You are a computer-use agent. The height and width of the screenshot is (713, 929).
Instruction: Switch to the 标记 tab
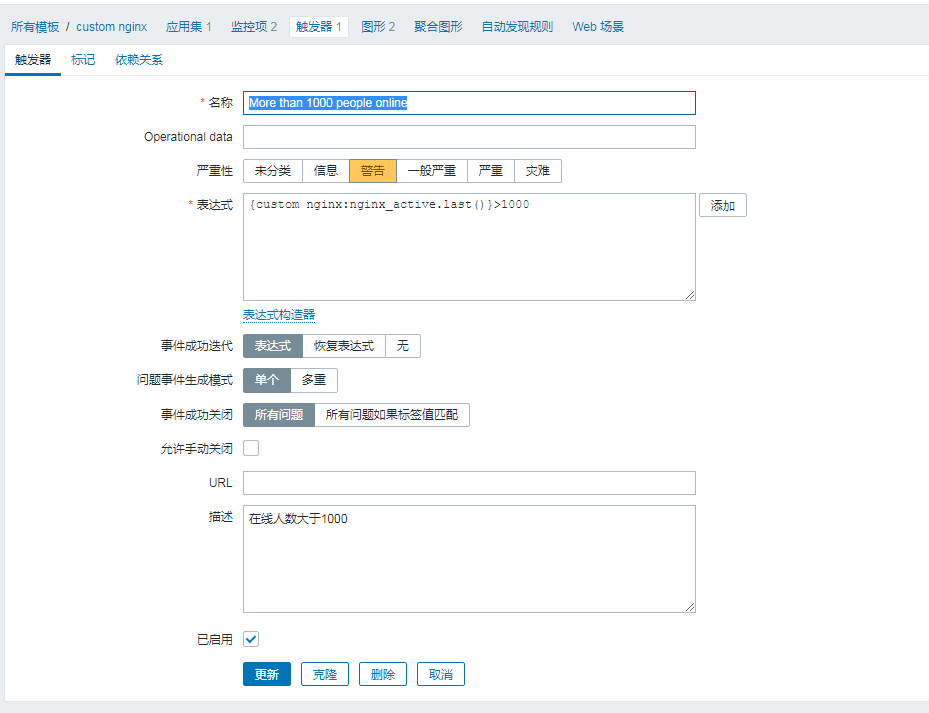83,60
